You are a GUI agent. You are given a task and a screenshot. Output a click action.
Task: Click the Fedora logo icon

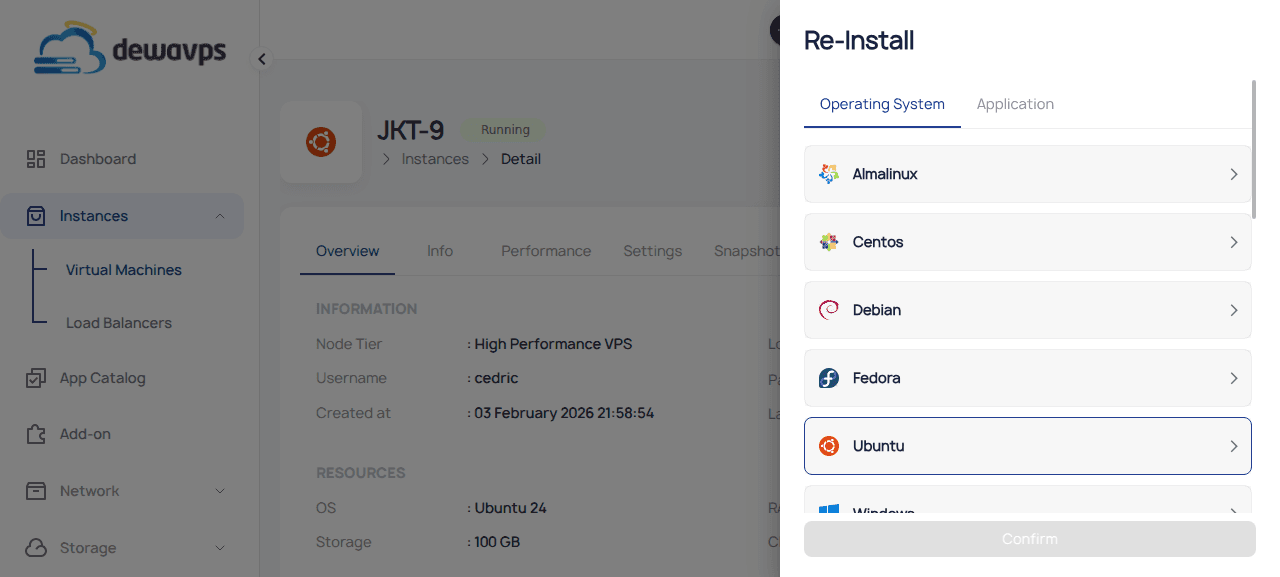[x=828, y=378]
